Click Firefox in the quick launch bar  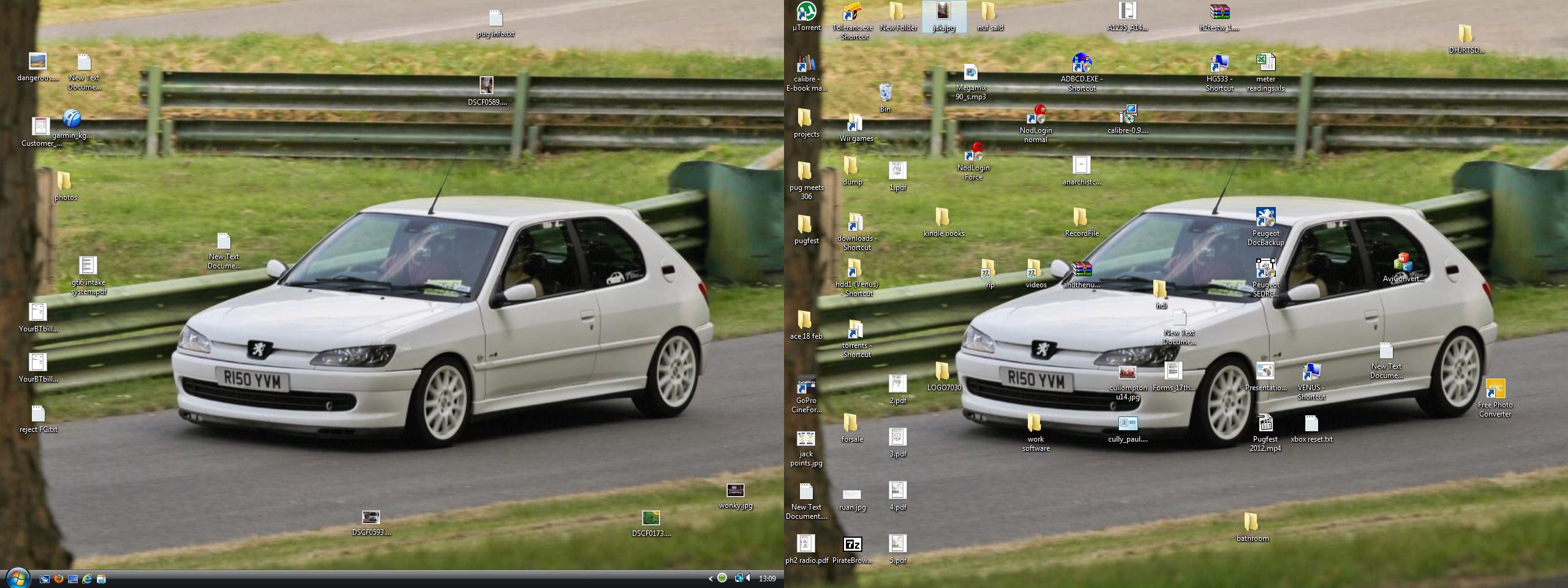(x=59, y=578)
